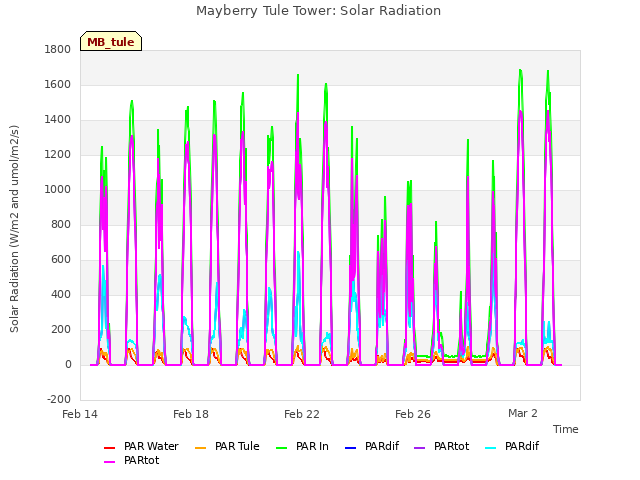Click the Solar Radiation y-axis title

pyautogui.click(x=14, y=229)
